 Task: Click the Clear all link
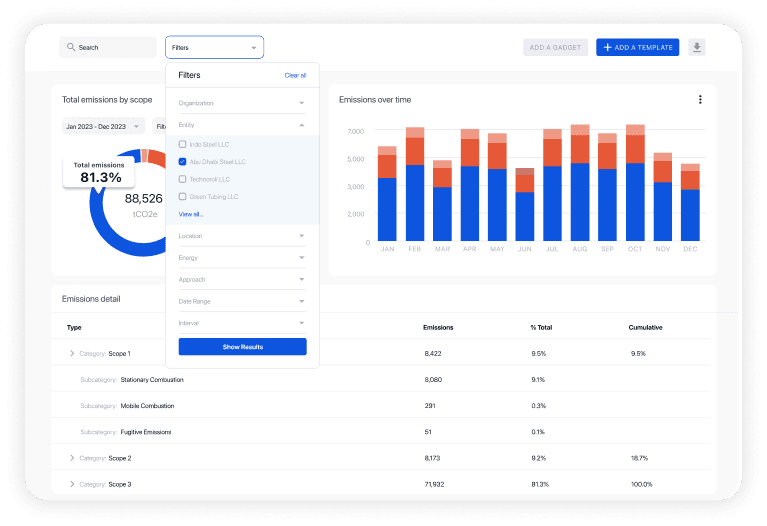pyautogui.click(x=295, y=75)
